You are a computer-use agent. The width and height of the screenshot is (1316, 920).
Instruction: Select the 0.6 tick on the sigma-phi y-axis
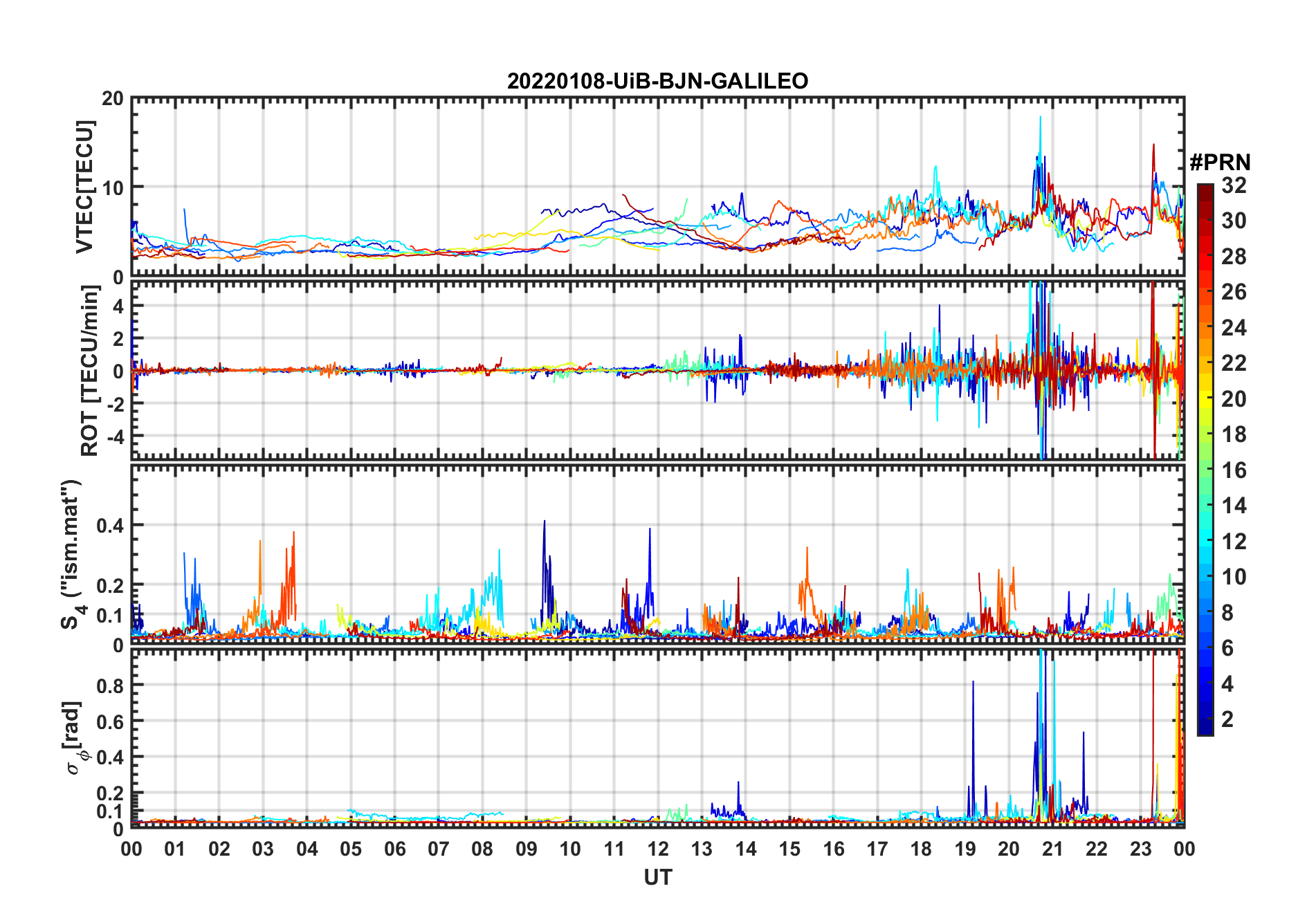(x=110, y=721)
